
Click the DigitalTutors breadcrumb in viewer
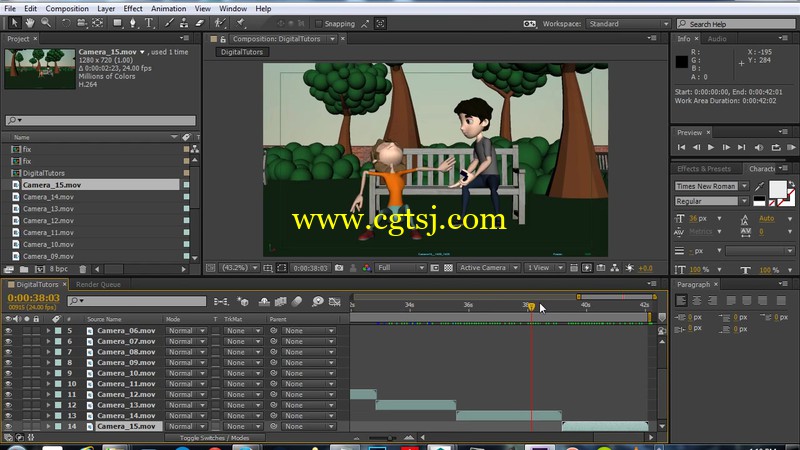click(242, 52)
